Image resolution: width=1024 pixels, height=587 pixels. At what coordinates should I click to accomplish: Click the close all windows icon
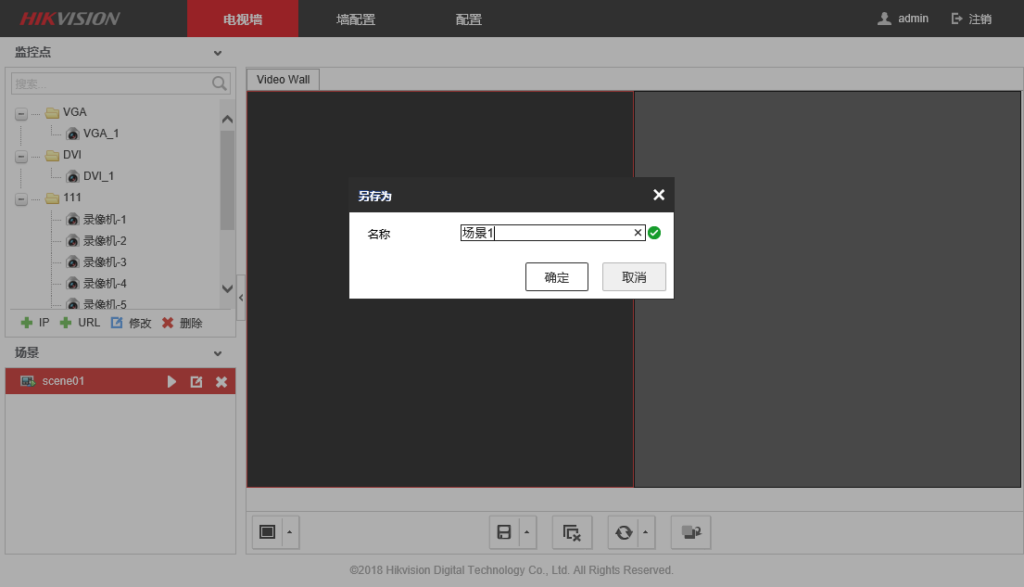click(x=572, y=533)
